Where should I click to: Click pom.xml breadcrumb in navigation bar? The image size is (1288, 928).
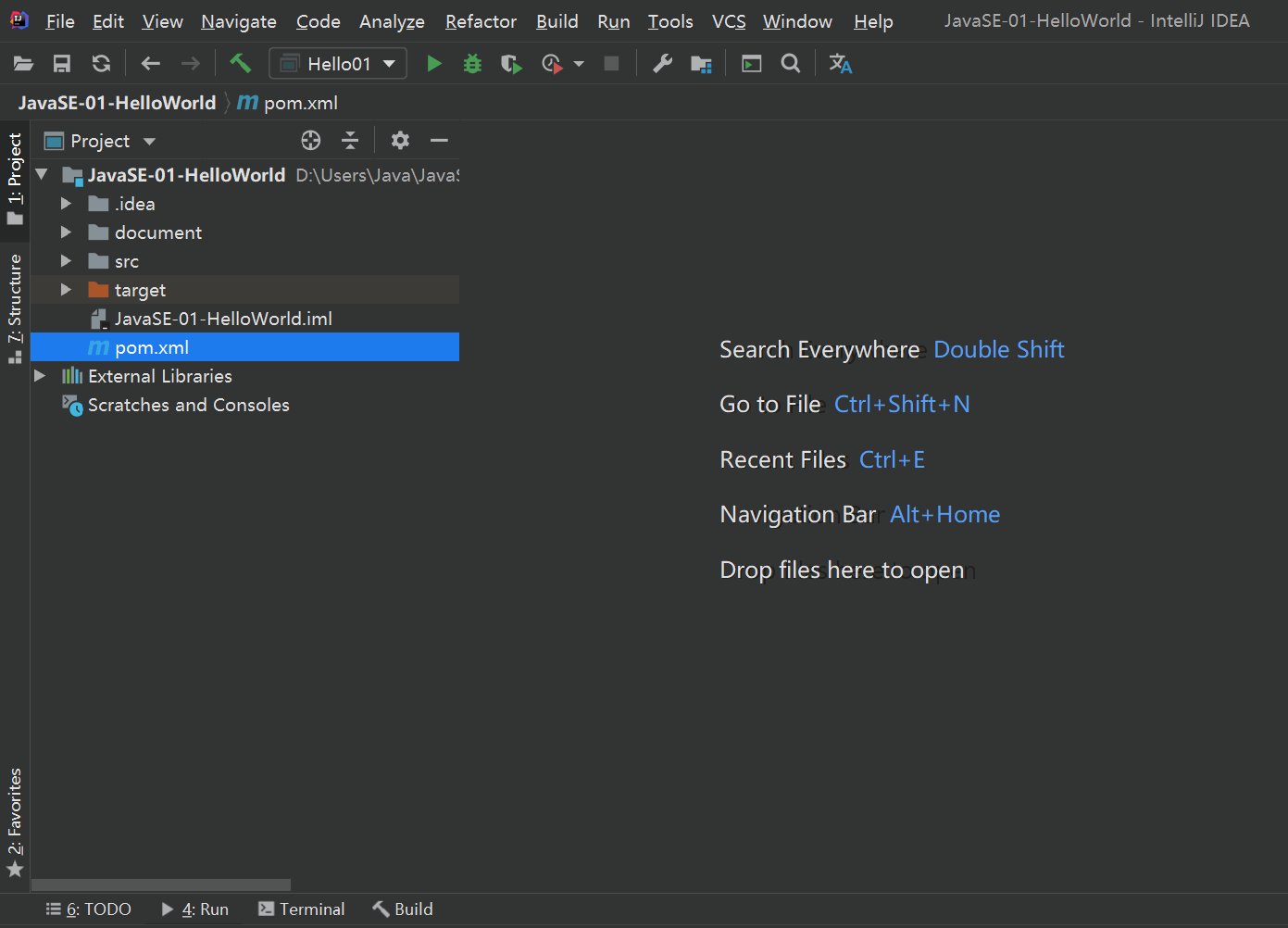point(288,103)
